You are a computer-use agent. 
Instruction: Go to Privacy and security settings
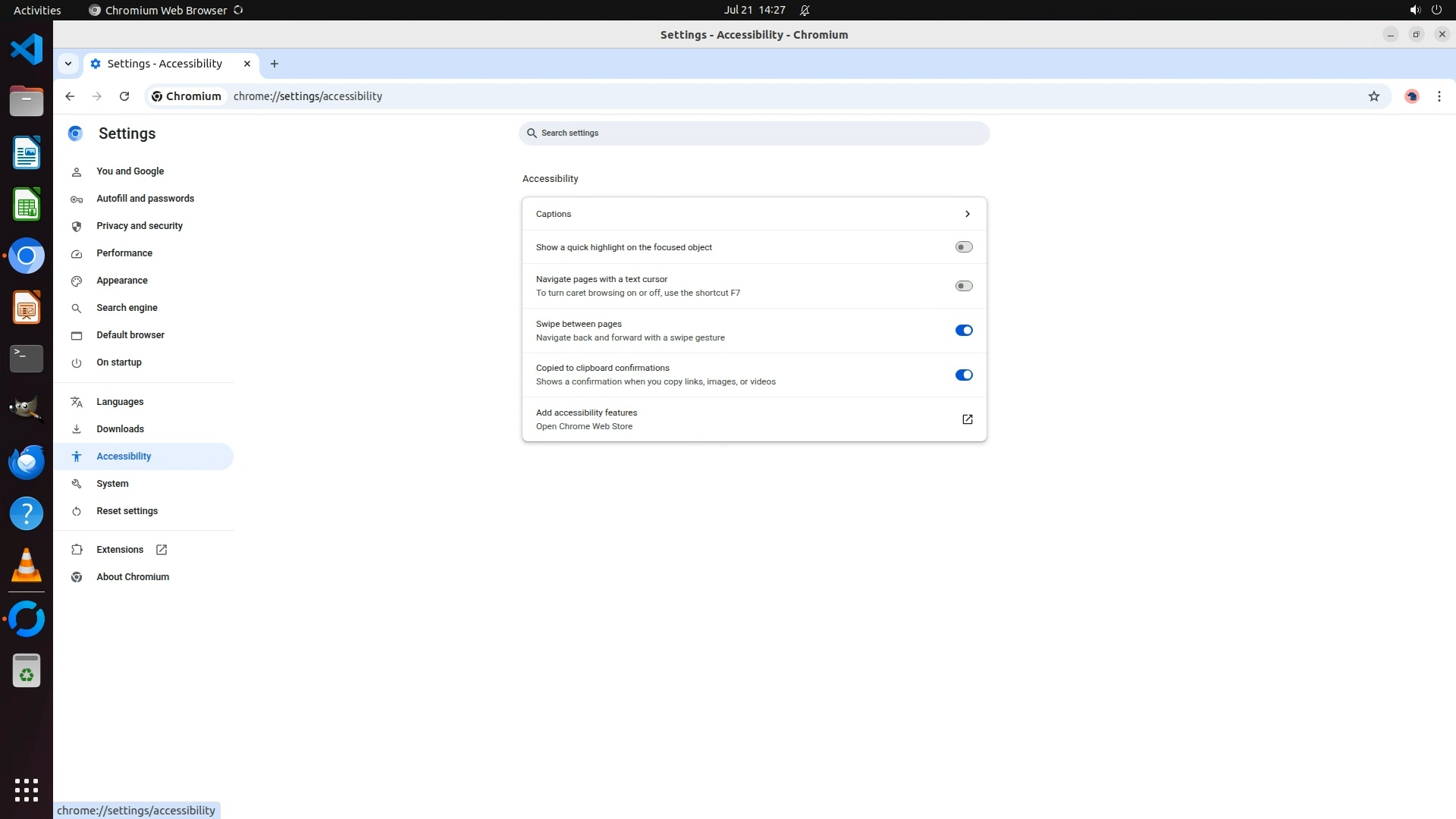coord(140,226)
